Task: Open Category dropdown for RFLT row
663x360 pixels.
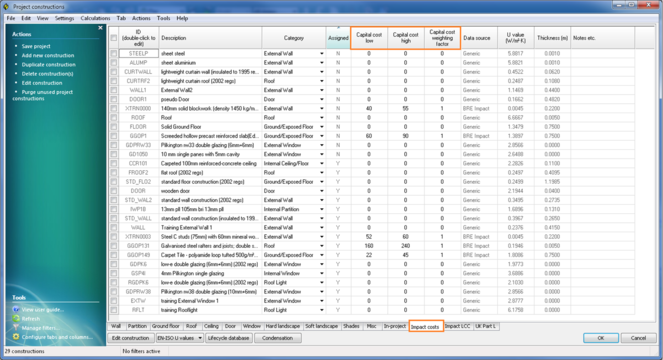Action: [322, 310]
